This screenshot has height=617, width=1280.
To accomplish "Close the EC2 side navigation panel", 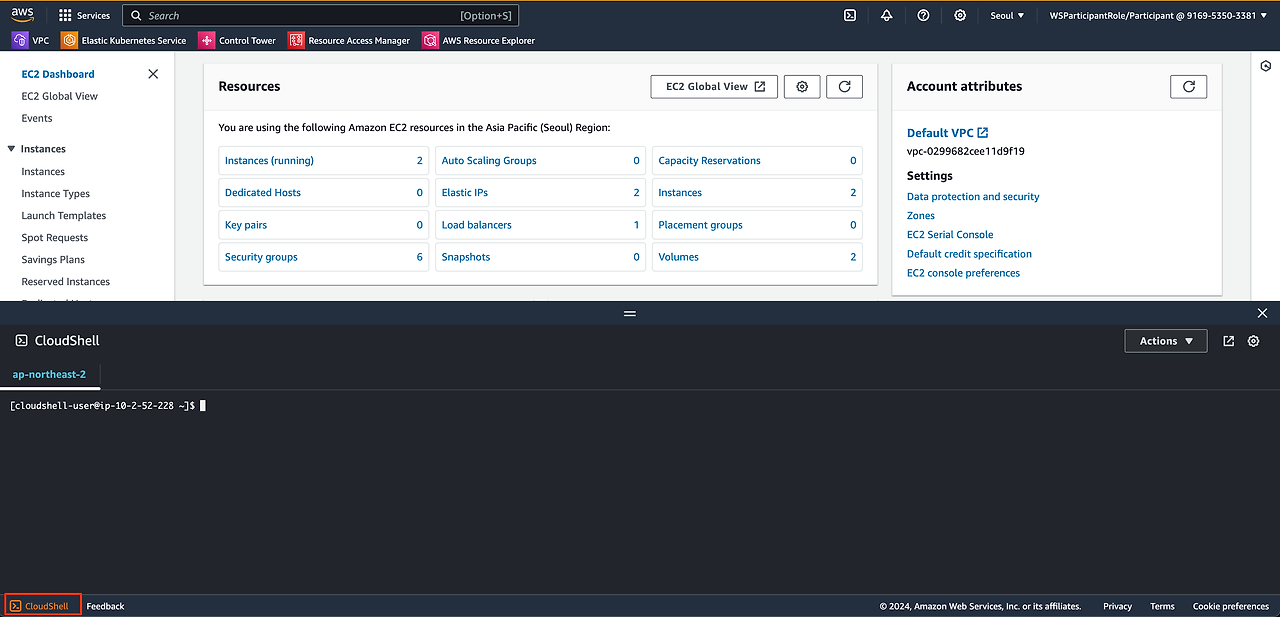I will (x=153, y=74).
